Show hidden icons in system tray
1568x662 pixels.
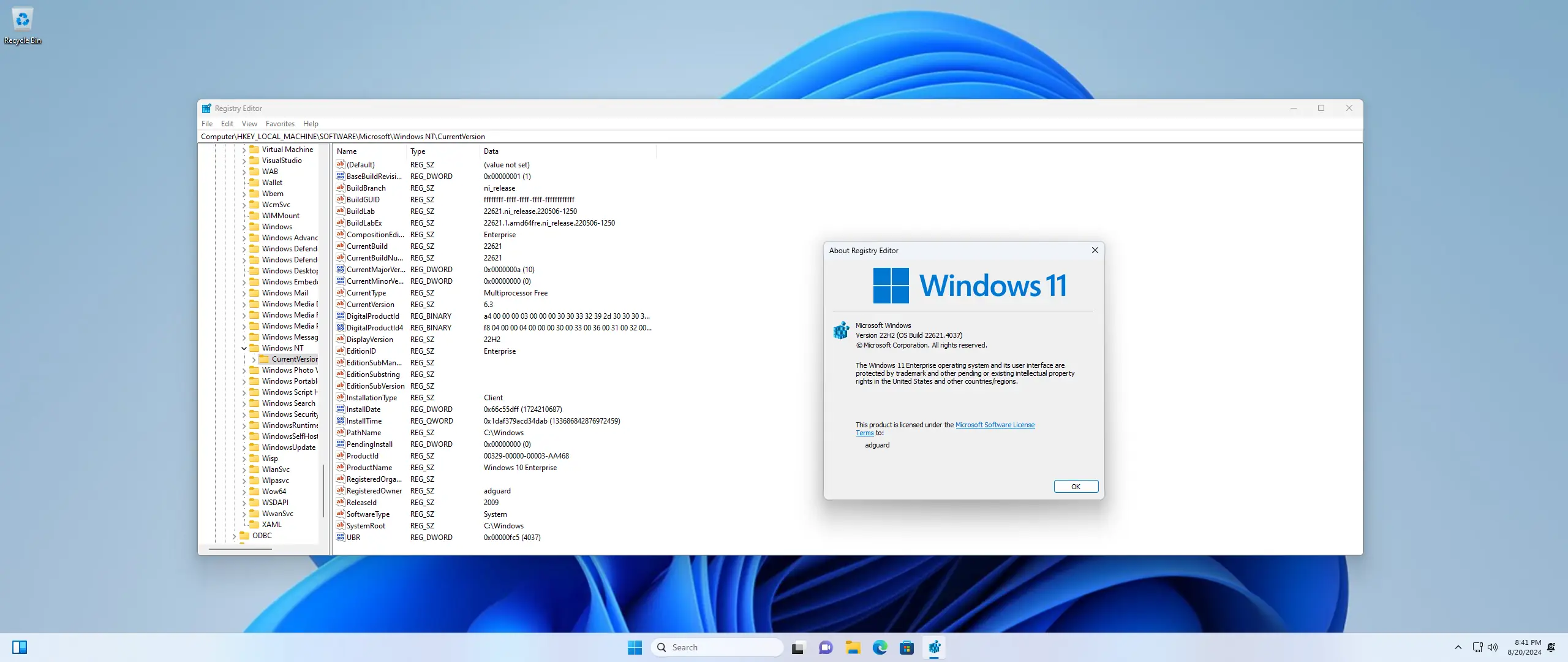(1458, 647)
